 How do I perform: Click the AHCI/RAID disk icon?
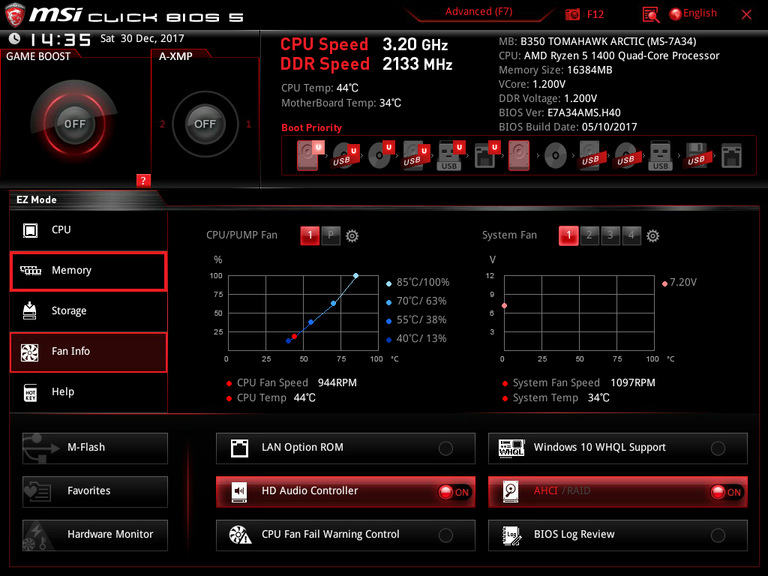[x=511, y=491]
